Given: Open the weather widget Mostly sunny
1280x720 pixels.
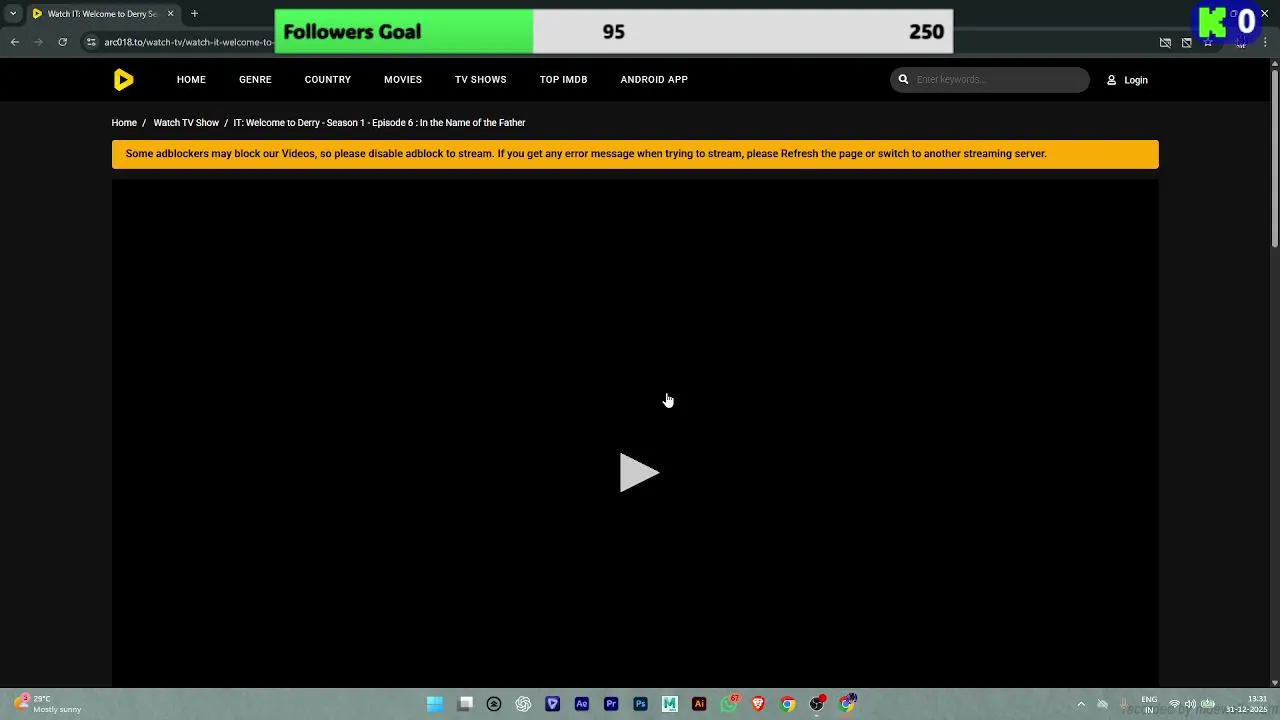Looking at the screenshot, I should pos(48,704).
